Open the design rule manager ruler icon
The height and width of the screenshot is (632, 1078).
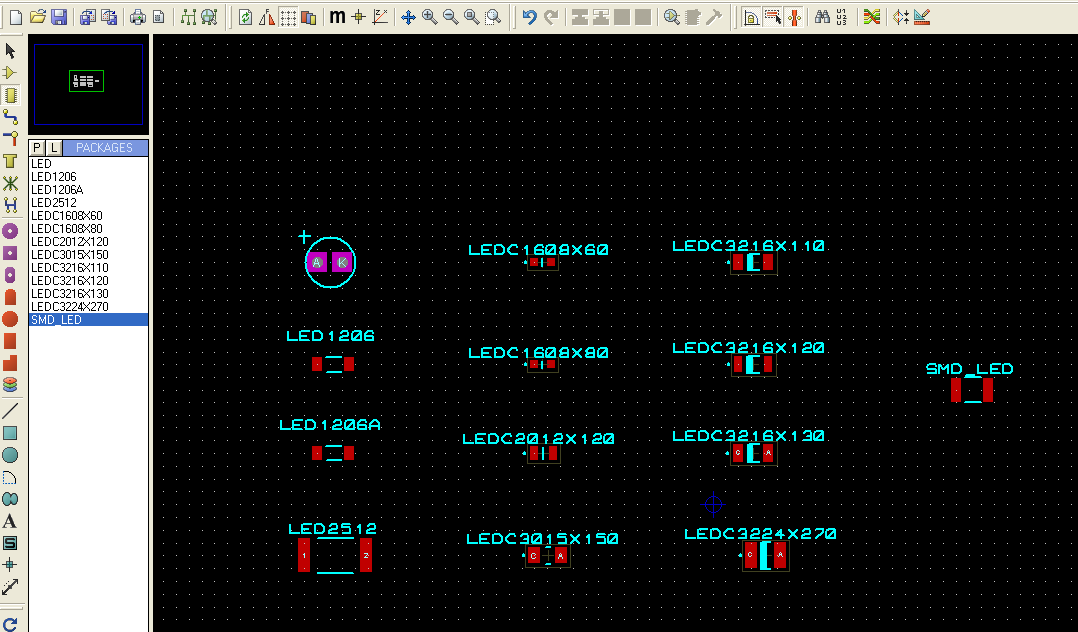click(922, 17)
